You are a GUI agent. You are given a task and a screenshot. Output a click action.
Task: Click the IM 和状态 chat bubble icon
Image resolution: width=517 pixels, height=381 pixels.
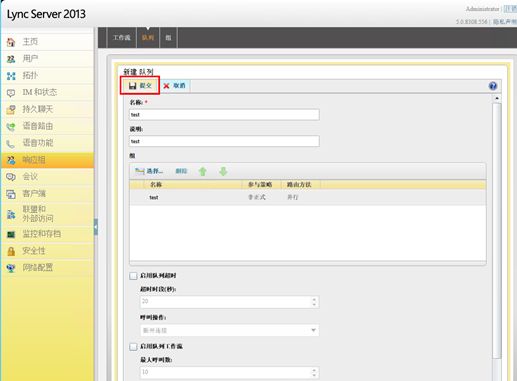click(x=11, y=93)
